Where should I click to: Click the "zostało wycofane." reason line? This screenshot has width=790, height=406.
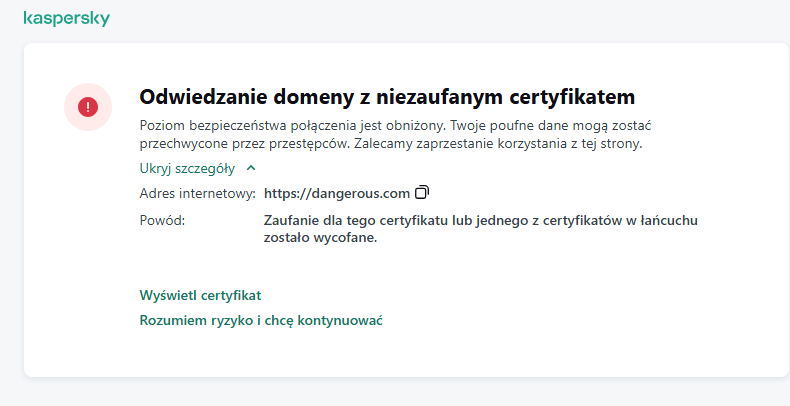click(320, 238)
